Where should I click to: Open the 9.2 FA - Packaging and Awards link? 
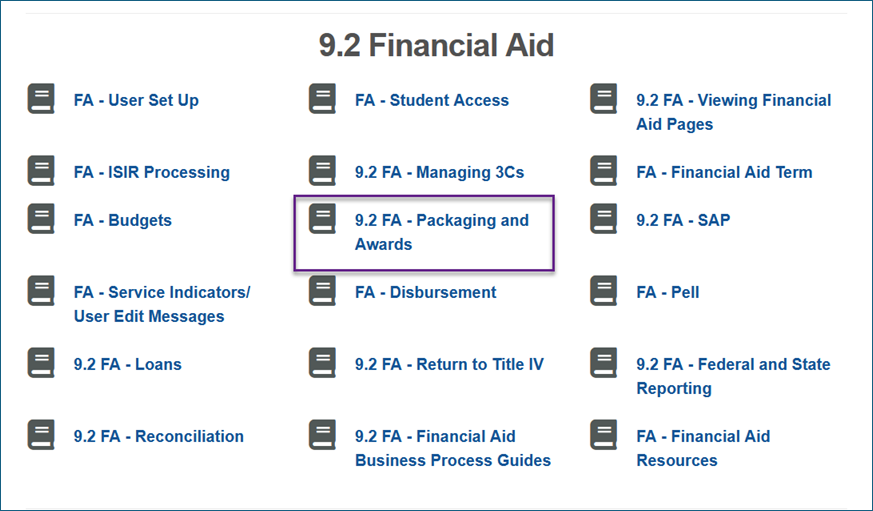tap(442, 232)
